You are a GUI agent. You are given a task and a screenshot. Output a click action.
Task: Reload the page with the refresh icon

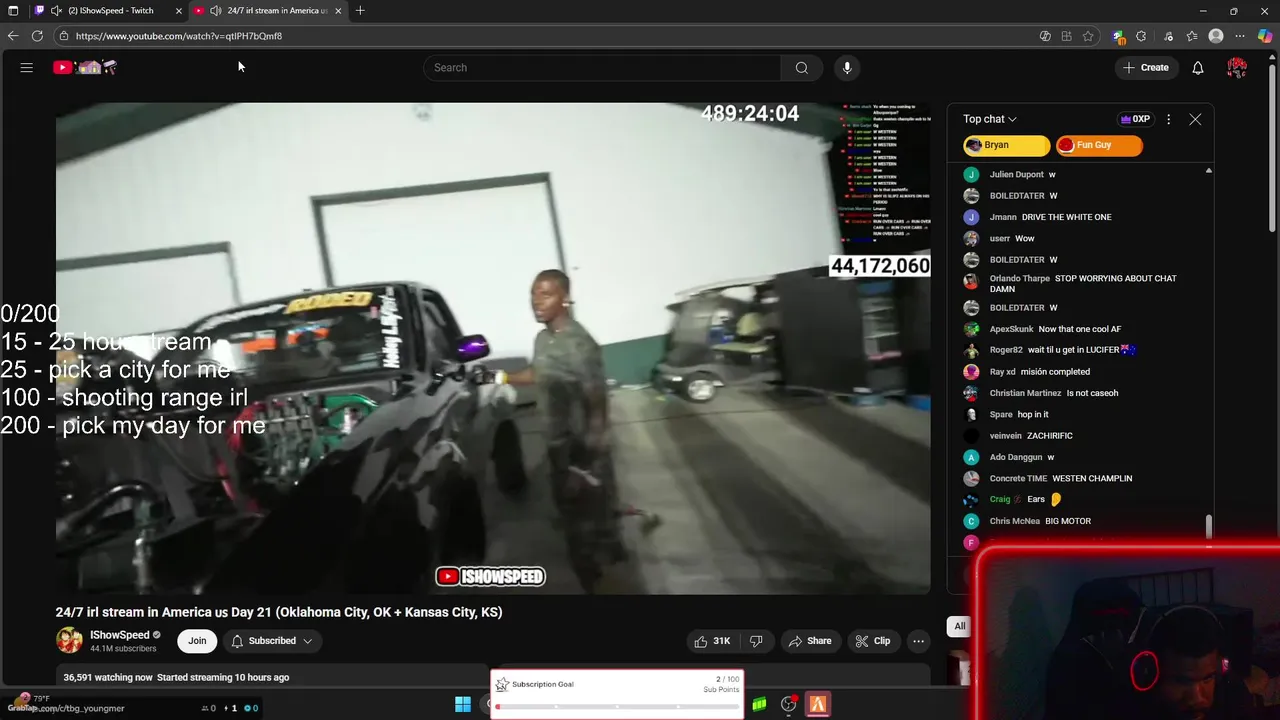click(37, 36)
